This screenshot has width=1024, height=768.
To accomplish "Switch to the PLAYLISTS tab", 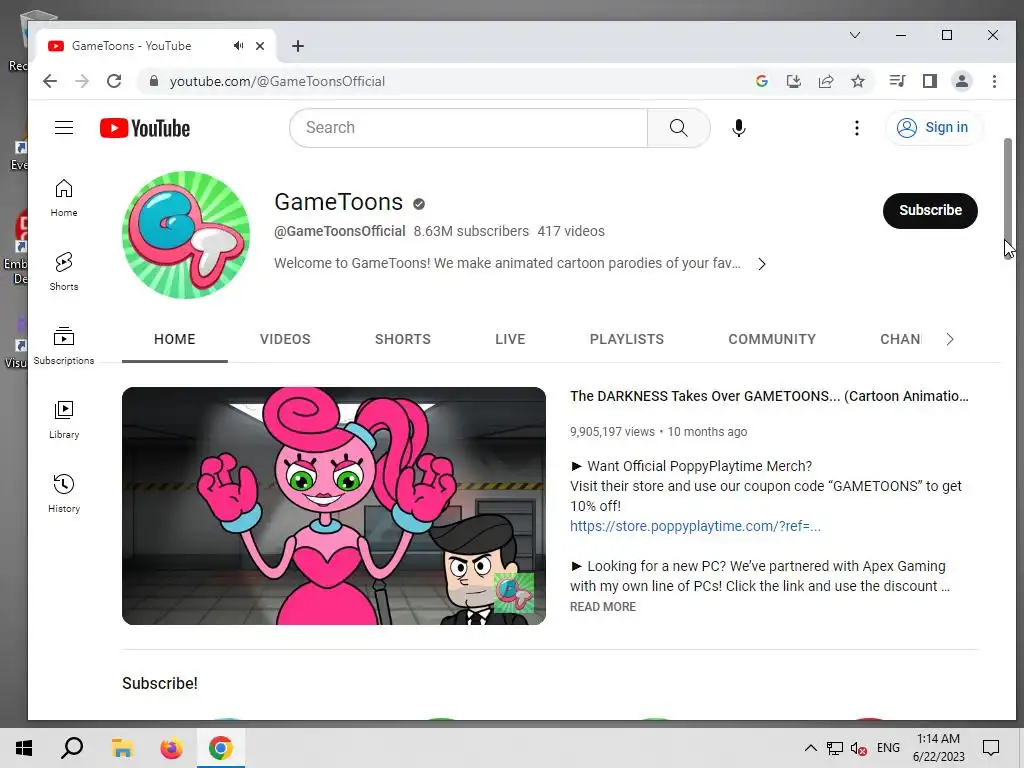I will coord(627,340).
